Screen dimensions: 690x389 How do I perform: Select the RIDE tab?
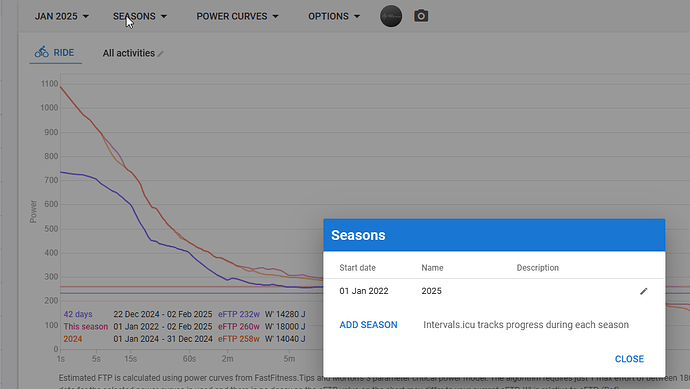coord(55,53)
